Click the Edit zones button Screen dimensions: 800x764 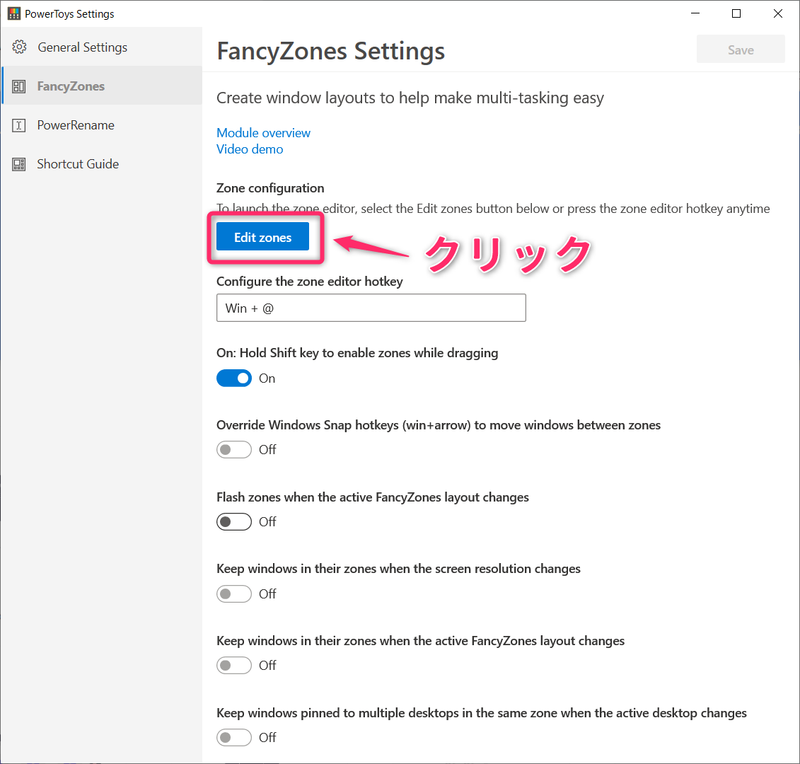263,237
